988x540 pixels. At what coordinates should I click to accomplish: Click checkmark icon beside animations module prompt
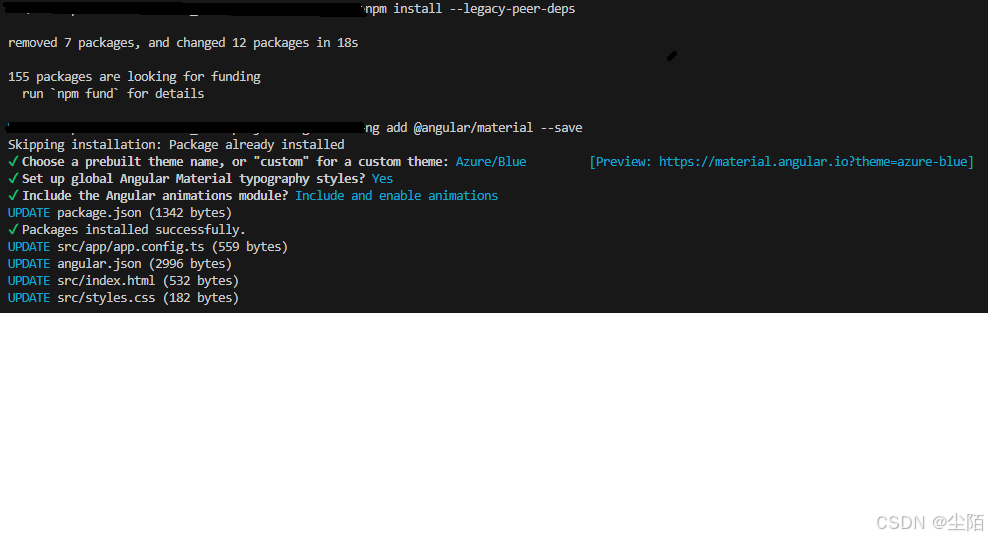click(x=13, y=196)
